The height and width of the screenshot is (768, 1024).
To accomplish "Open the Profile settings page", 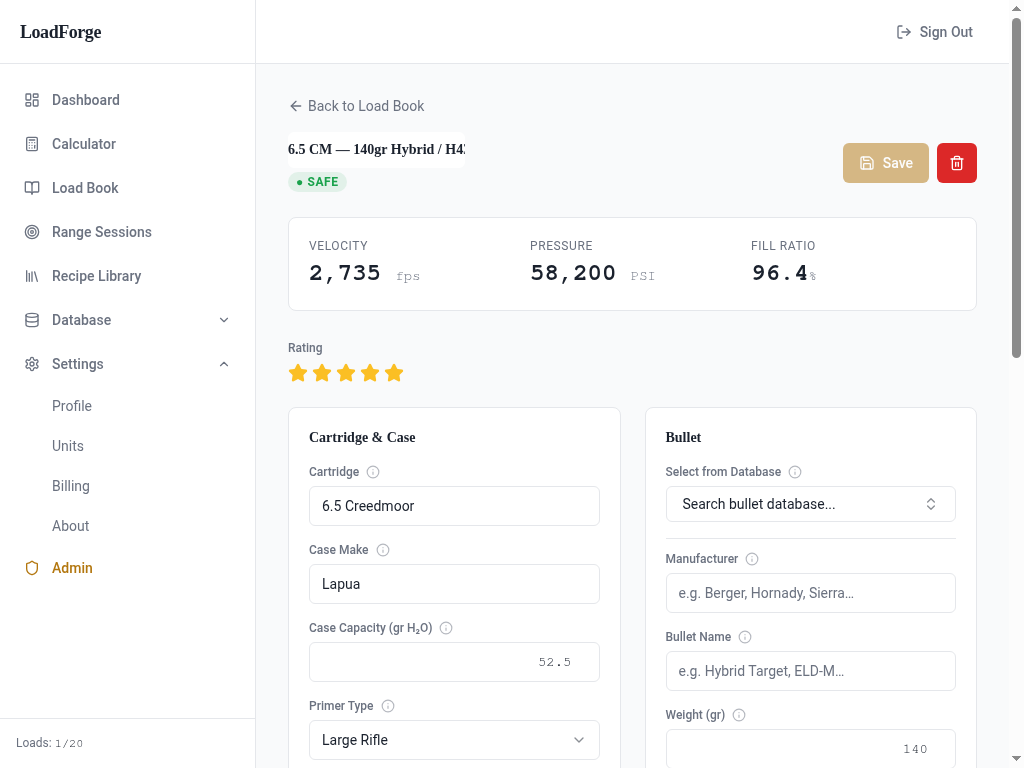I will pyautogui.click(x=72, y=406).
